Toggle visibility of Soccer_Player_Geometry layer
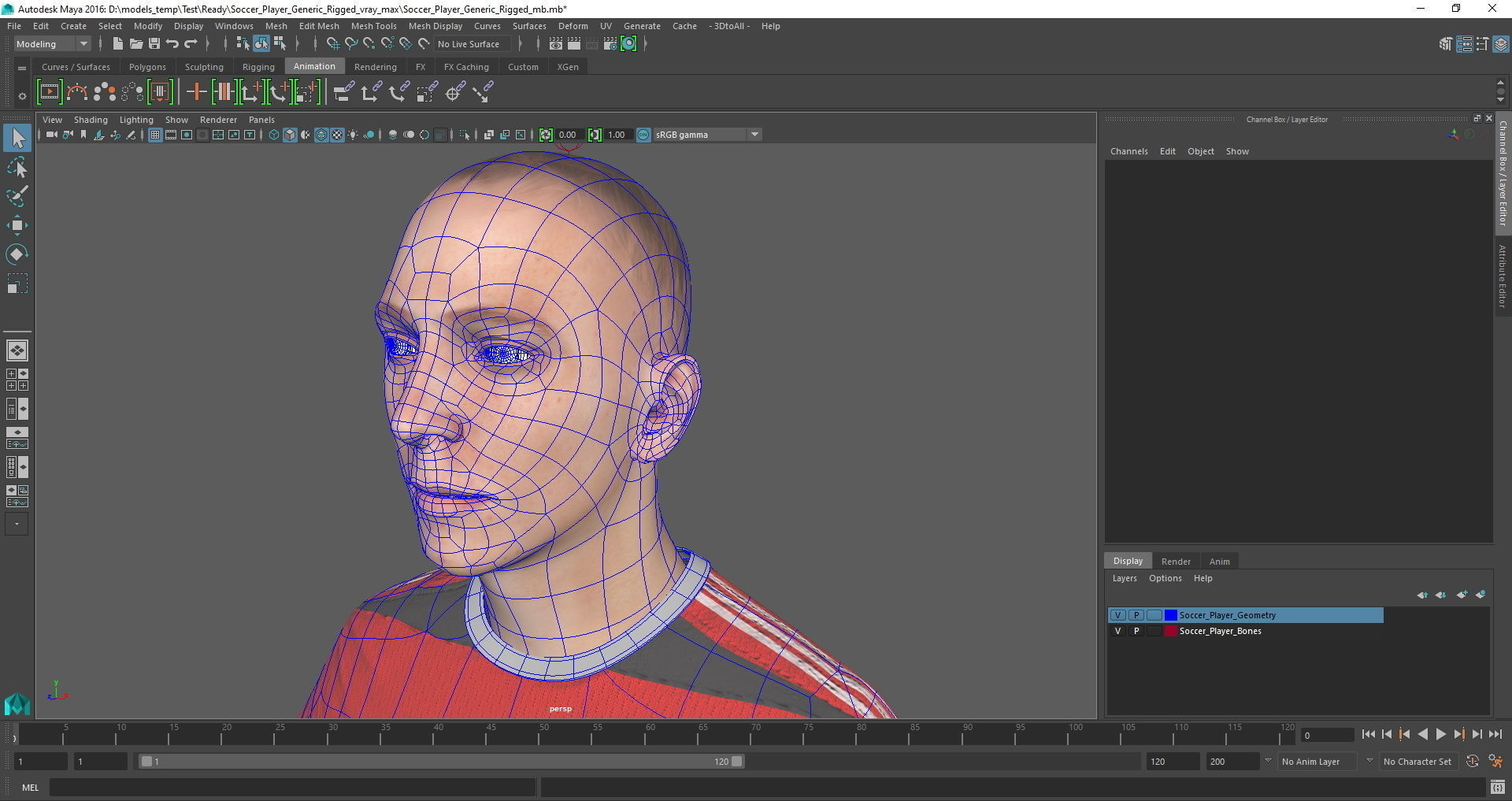The image size is (1512, 801). pos(1117,615)
